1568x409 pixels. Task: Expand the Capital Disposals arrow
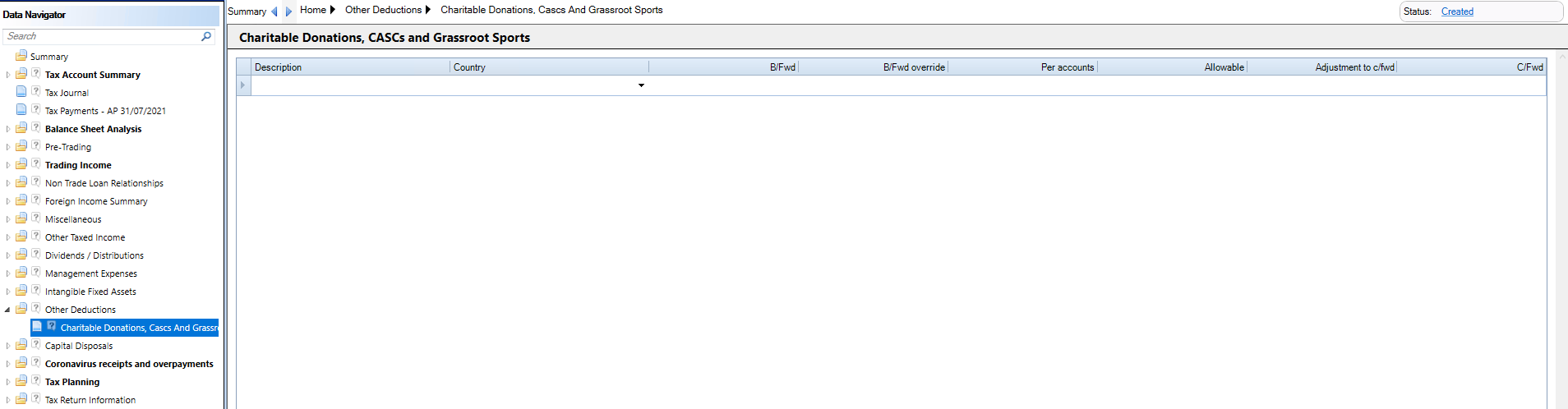point(8,346)
